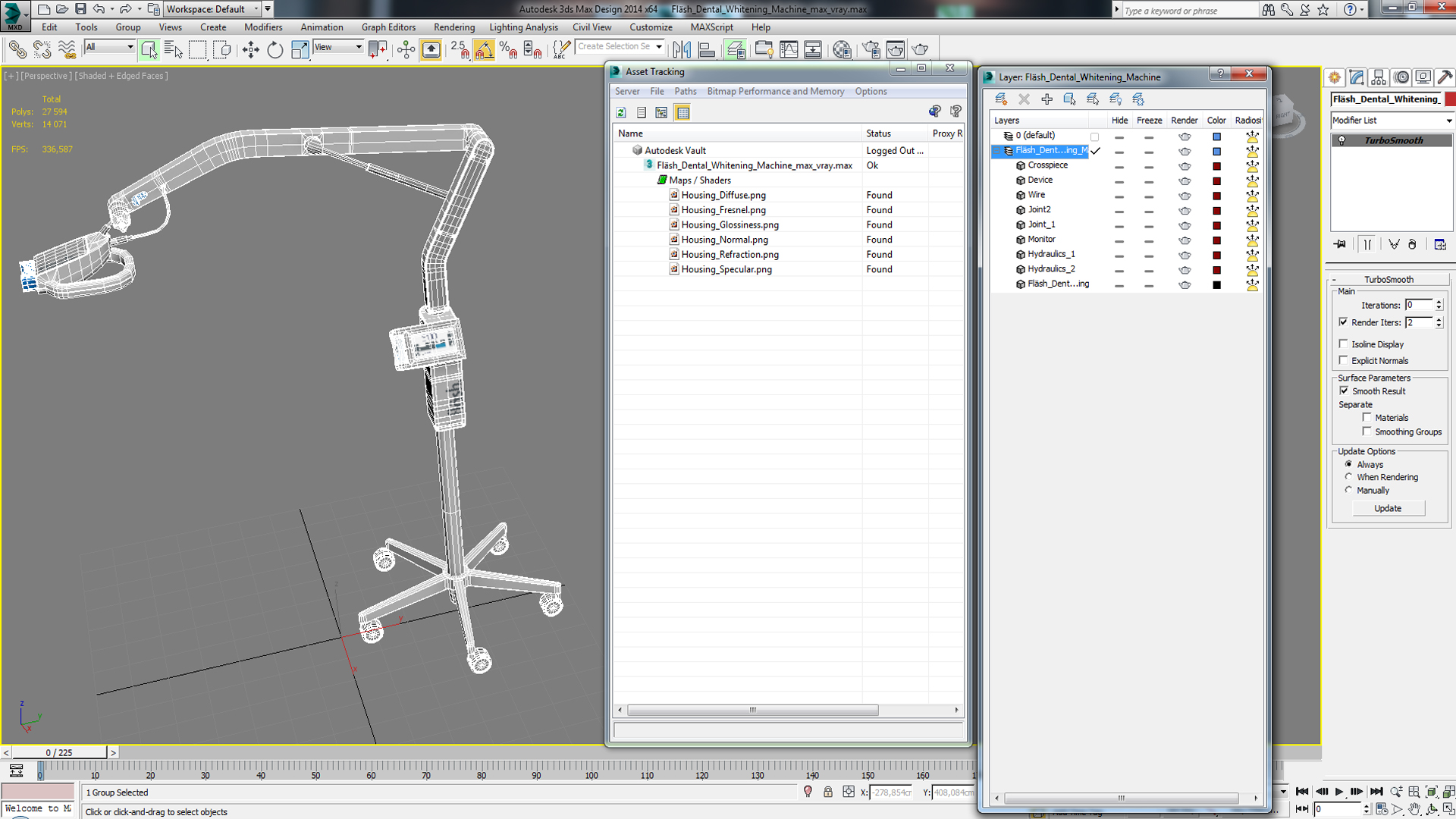Switch Asset Tracking to table view icon
This screenshot has height=819, width=1456.
point(683,113)
